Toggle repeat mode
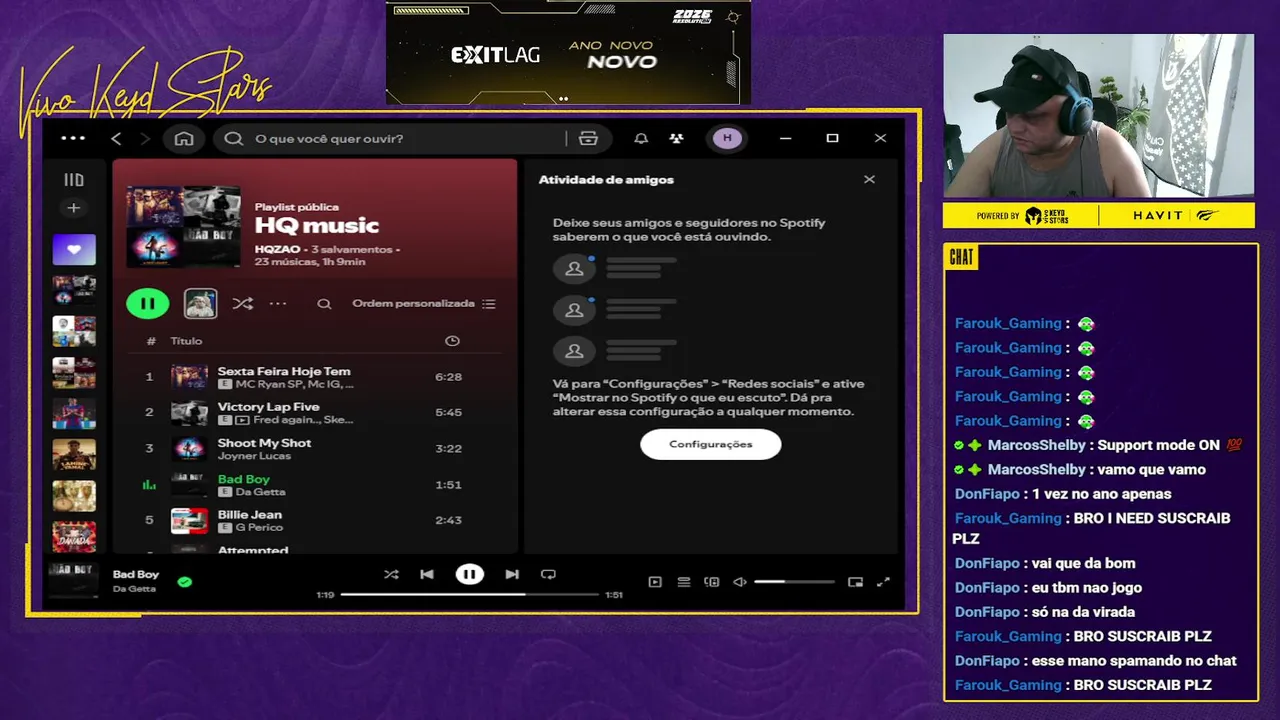Image resolution: width=1280 pixels, height=720 pixels. coord(548,574)
